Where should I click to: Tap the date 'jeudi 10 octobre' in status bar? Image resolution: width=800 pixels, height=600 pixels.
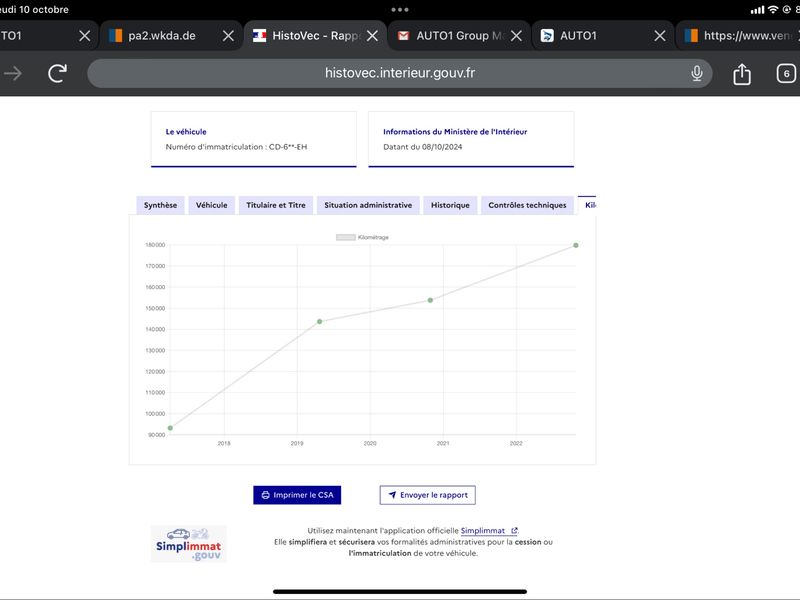click(34, 10)
